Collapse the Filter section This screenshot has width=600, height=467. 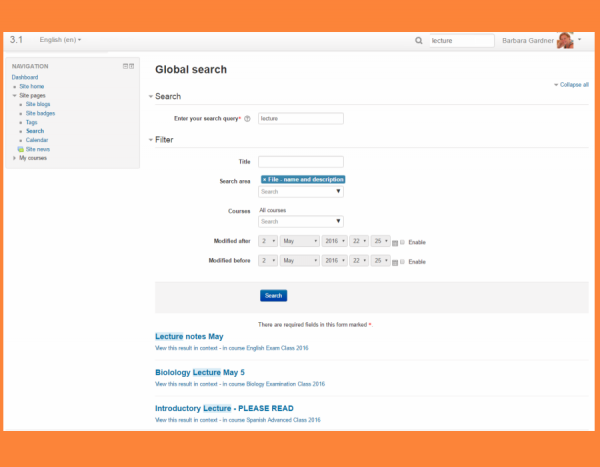pos(161,140)
